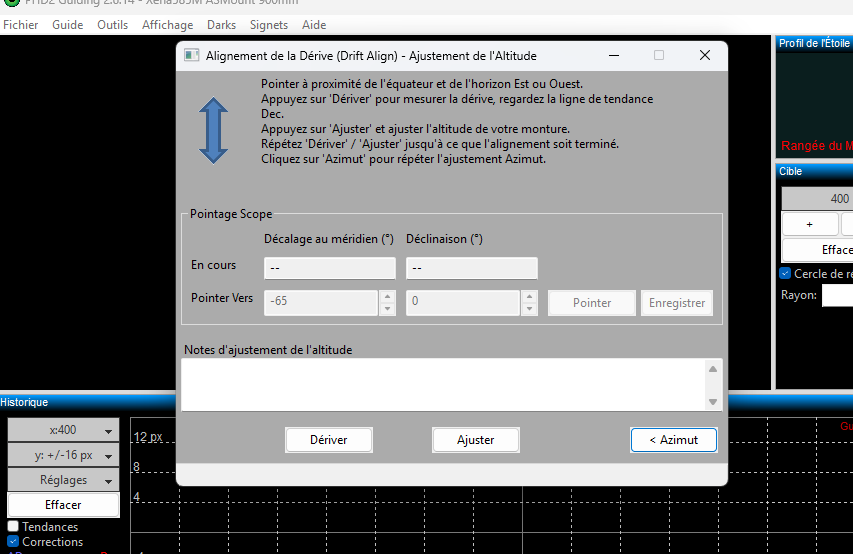
Task: Click the Rayon input field
Action: (x=837, y=296)
